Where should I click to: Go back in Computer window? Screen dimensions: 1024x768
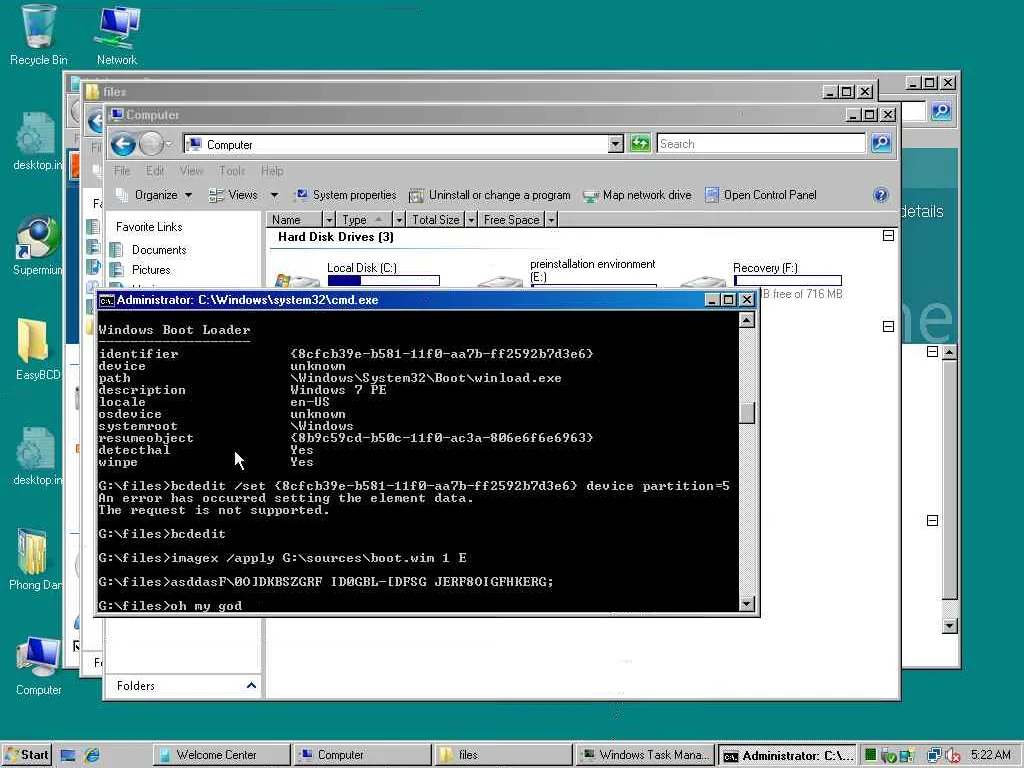(x=123, y=144)
